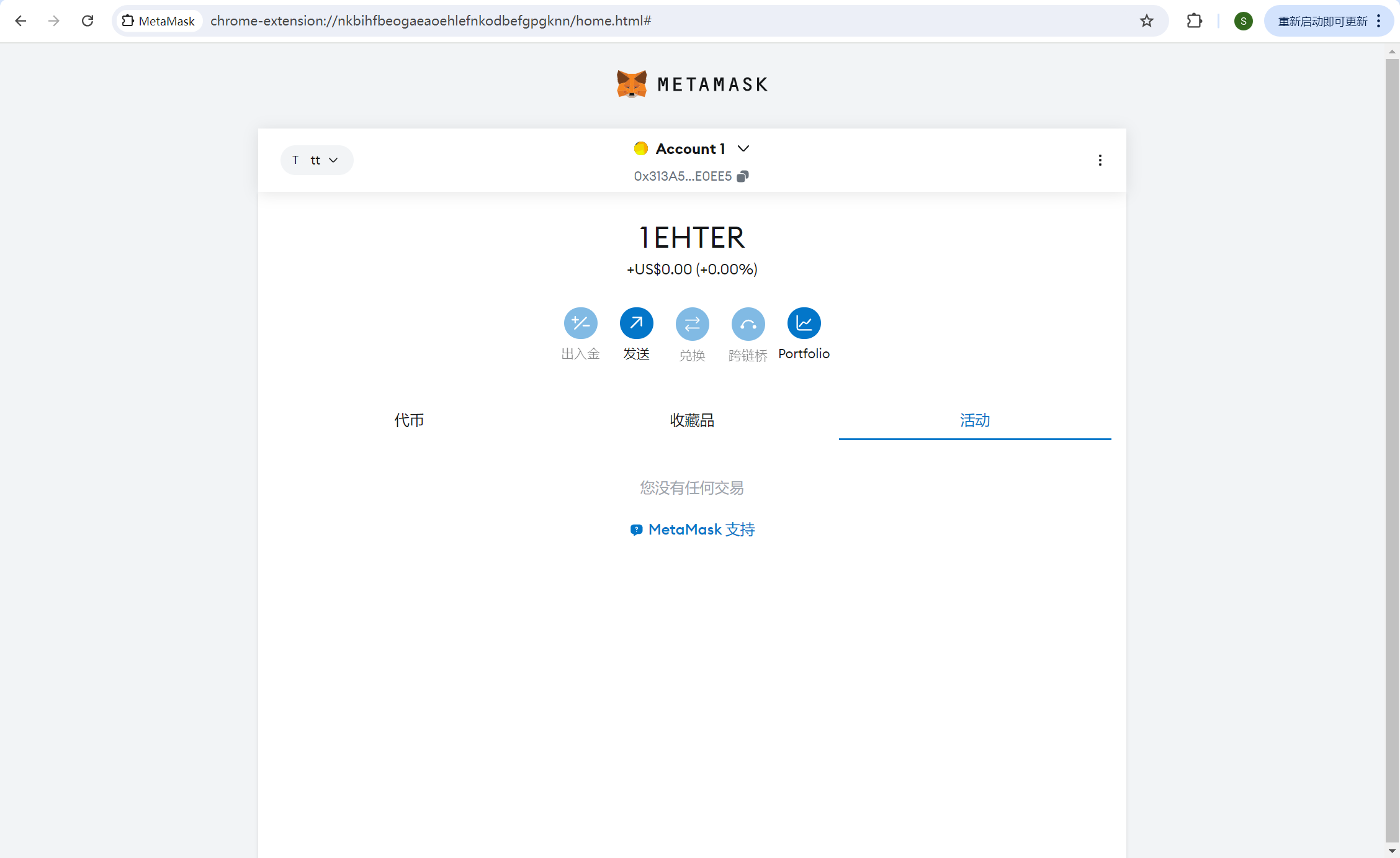
Task: Expand the Account 1 selector chevron
Action: pyautogui.click(x=743, y=148)
